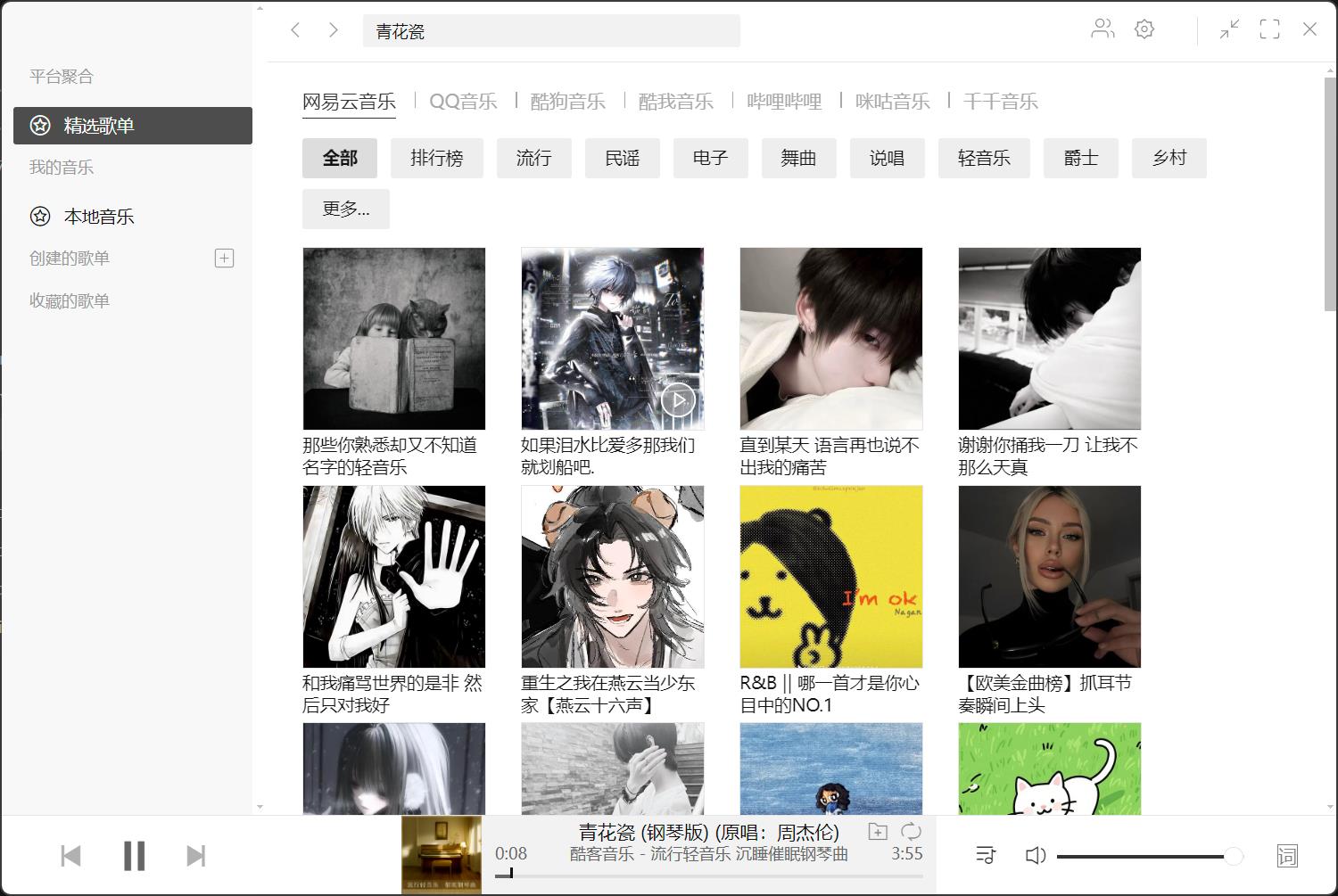Open 本地音乐 in the sidebar
The width and height of the screenshot is (1338, 896).
(x=133, y=216)
